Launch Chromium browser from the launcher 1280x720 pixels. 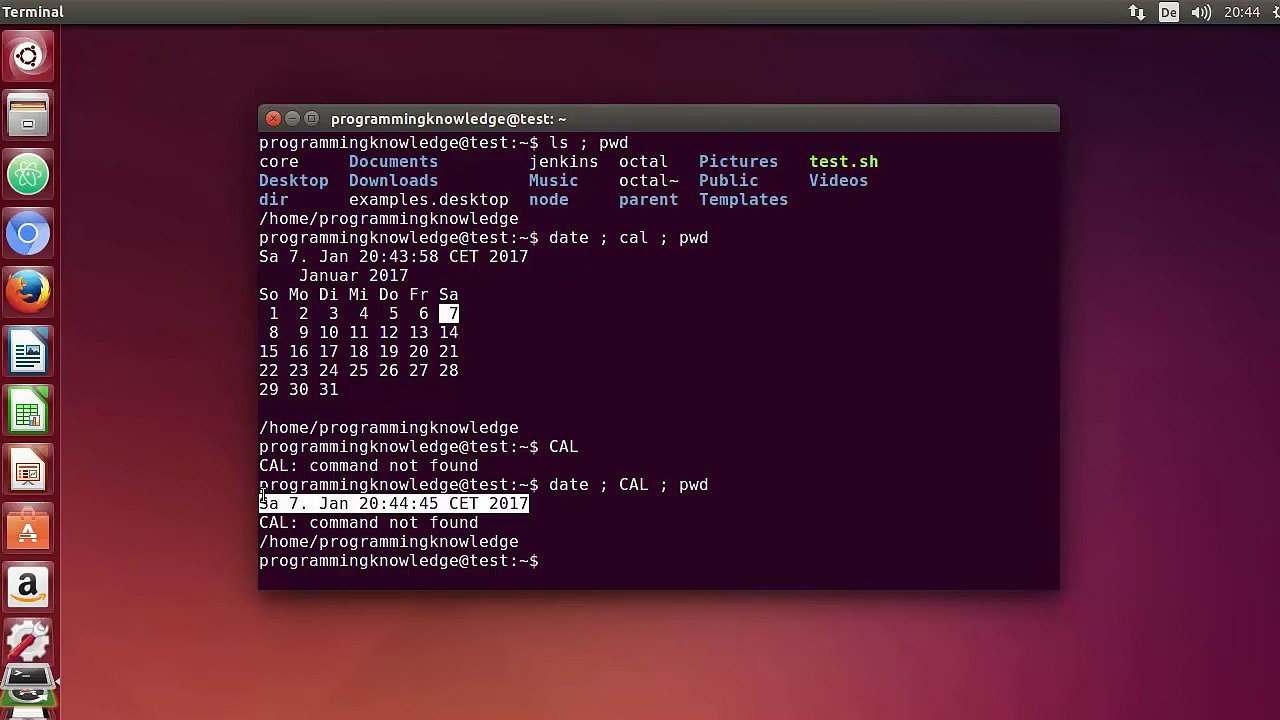pos(28,234)
